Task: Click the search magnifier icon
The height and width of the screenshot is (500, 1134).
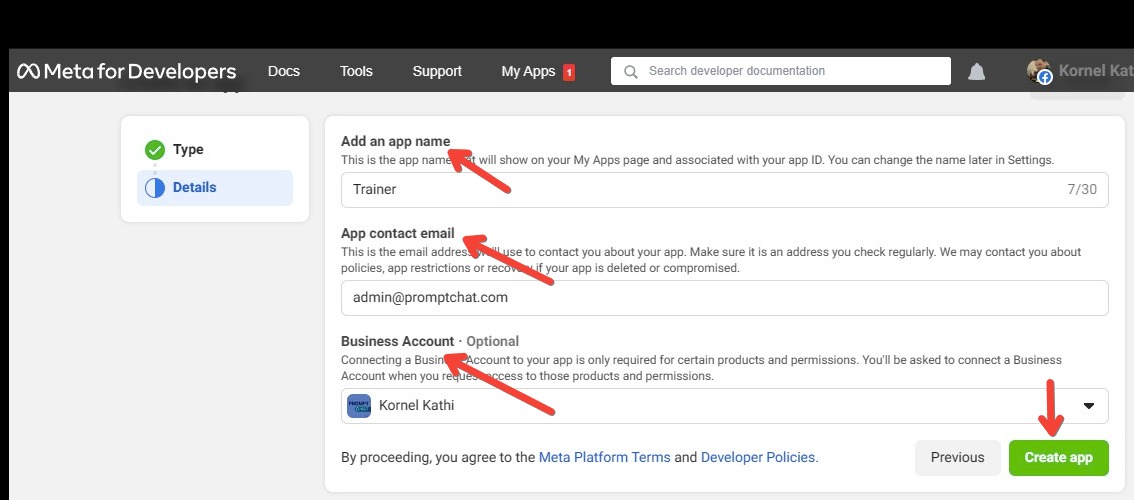Action: coord(630,71)
